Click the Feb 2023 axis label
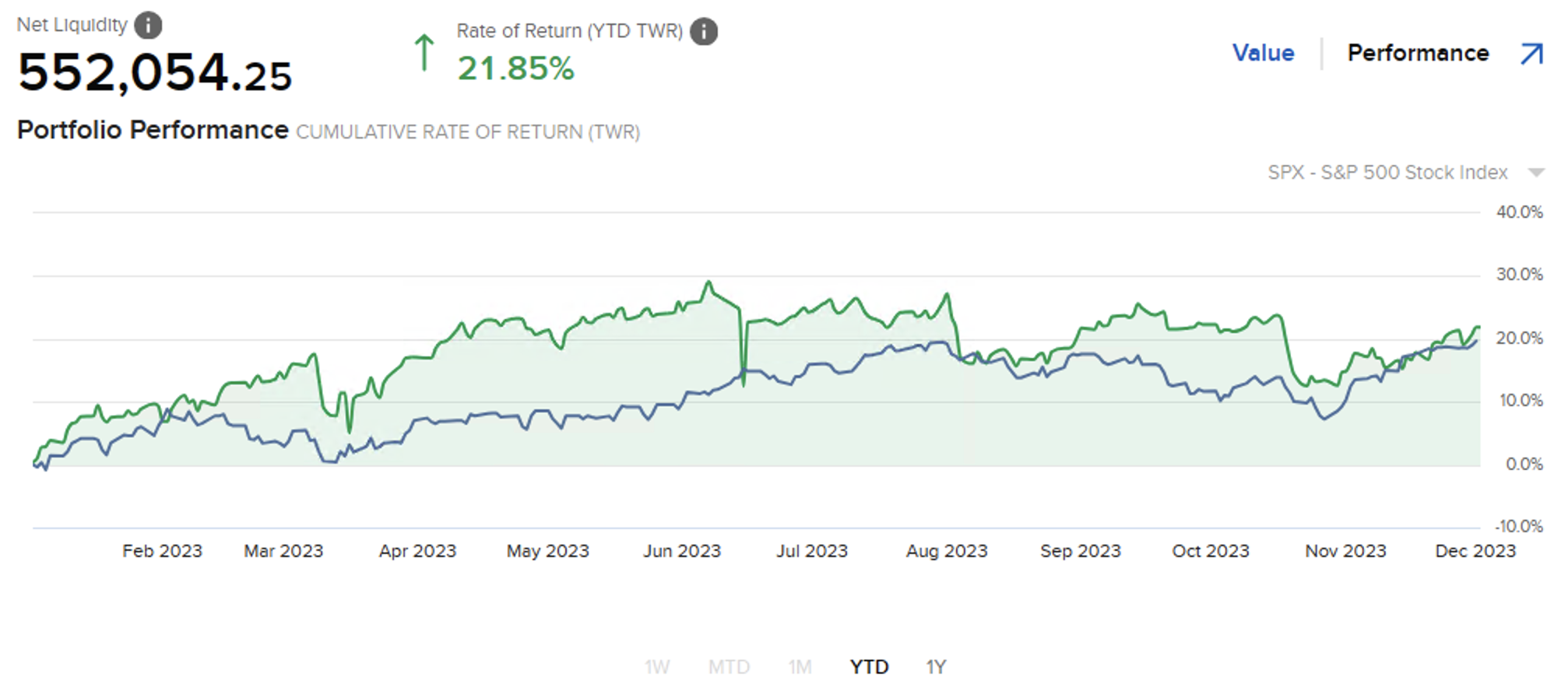This screenshot has width=1568, height=691. (x=162, y=551)
